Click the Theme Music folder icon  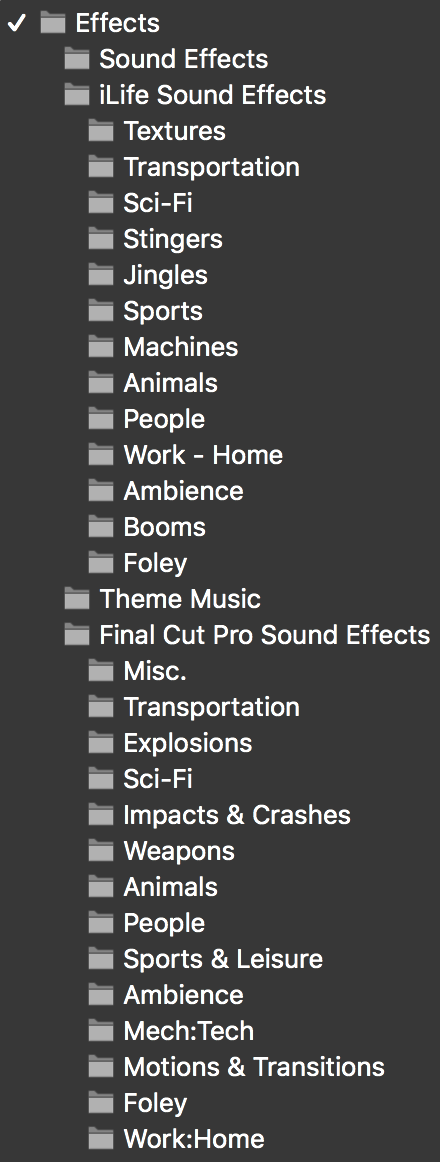point(77,599)
